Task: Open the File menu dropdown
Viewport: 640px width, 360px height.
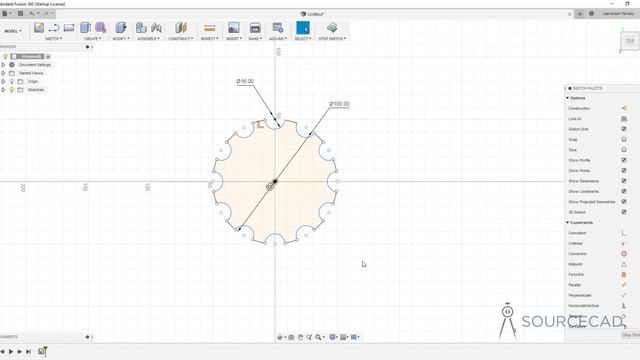Action: click(x=6, y=13)
